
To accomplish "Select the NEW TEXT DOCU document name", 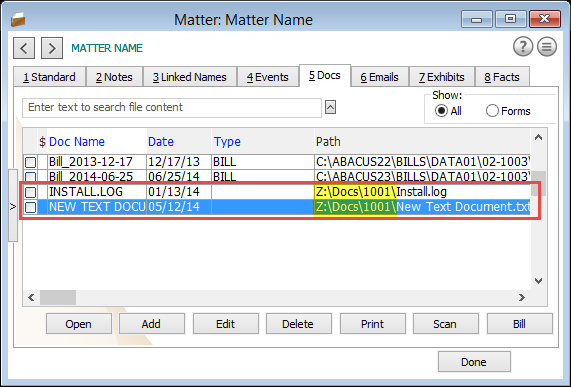I will click(97, 207).
